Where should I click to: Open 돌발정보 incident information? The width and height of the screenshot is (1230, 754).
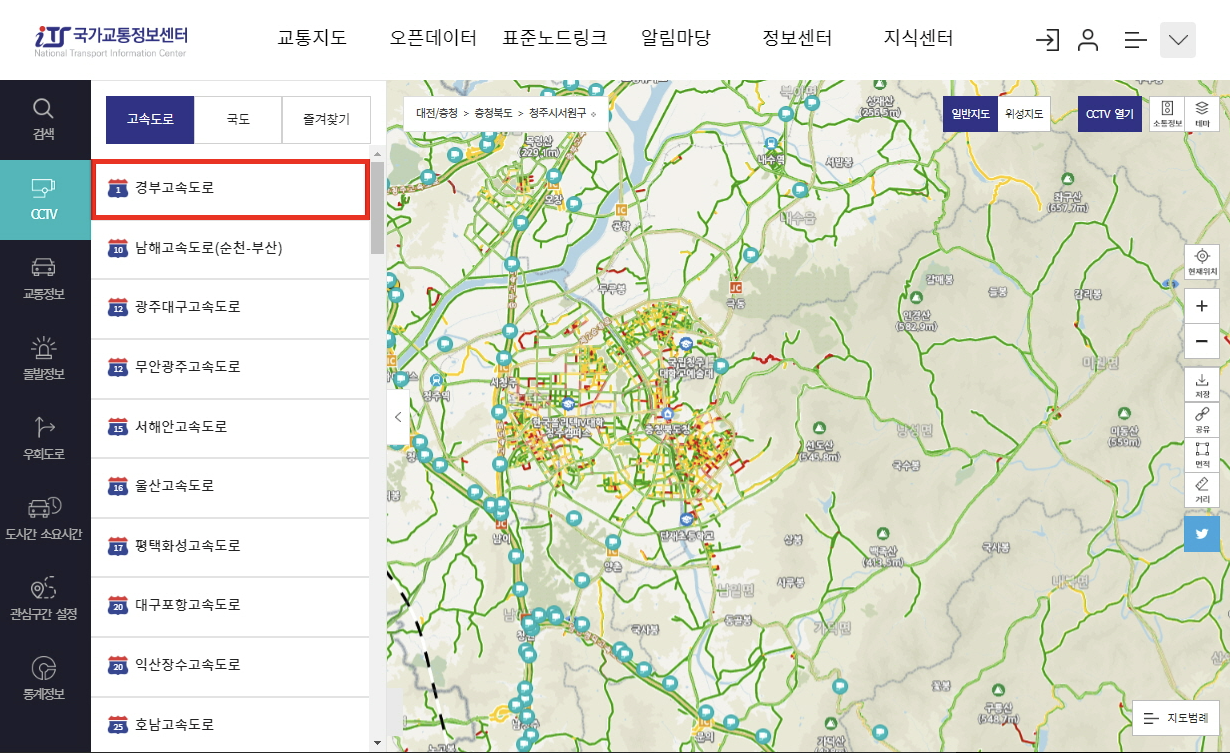point(44,359)
